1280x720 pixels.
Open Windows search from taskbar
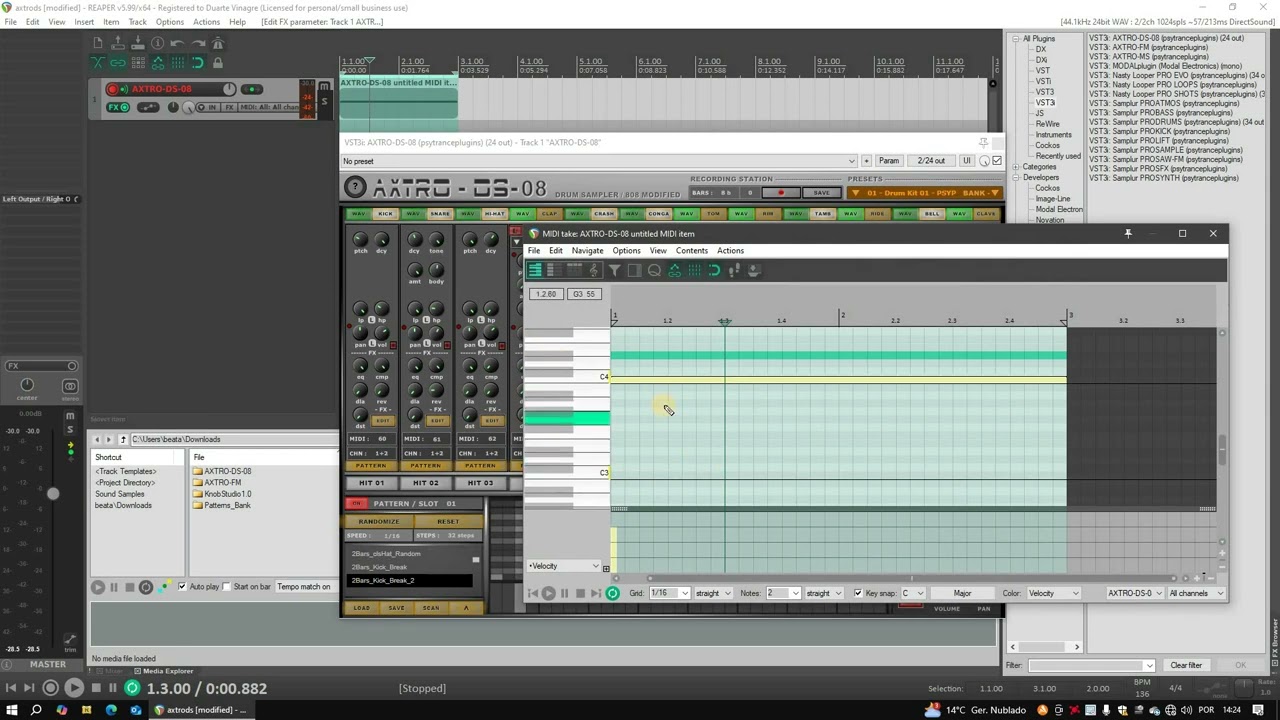tap(36, 710)
